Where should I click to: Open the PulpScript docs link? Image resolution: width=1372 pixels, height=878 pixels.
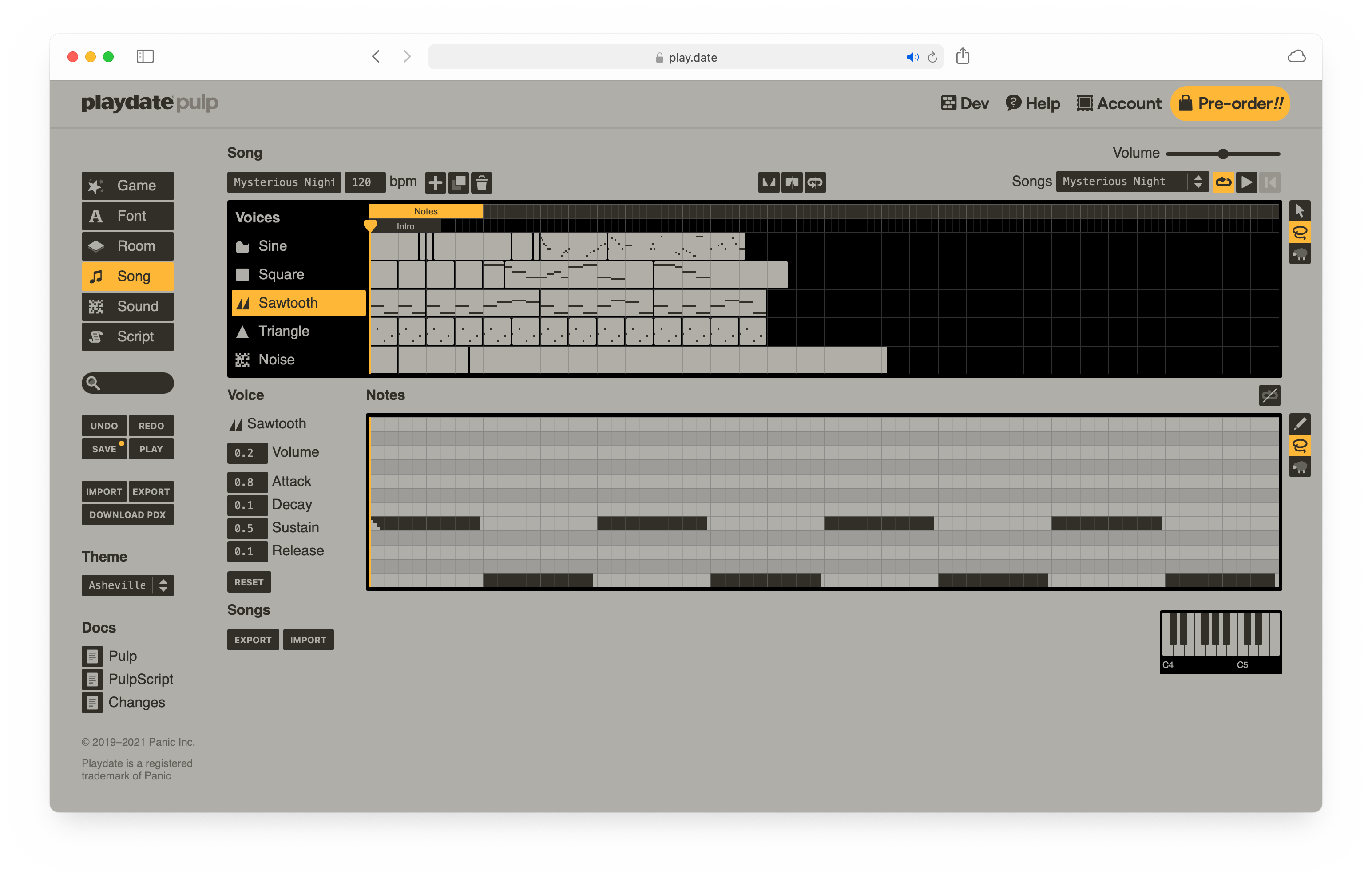click(x=140, y=679)
